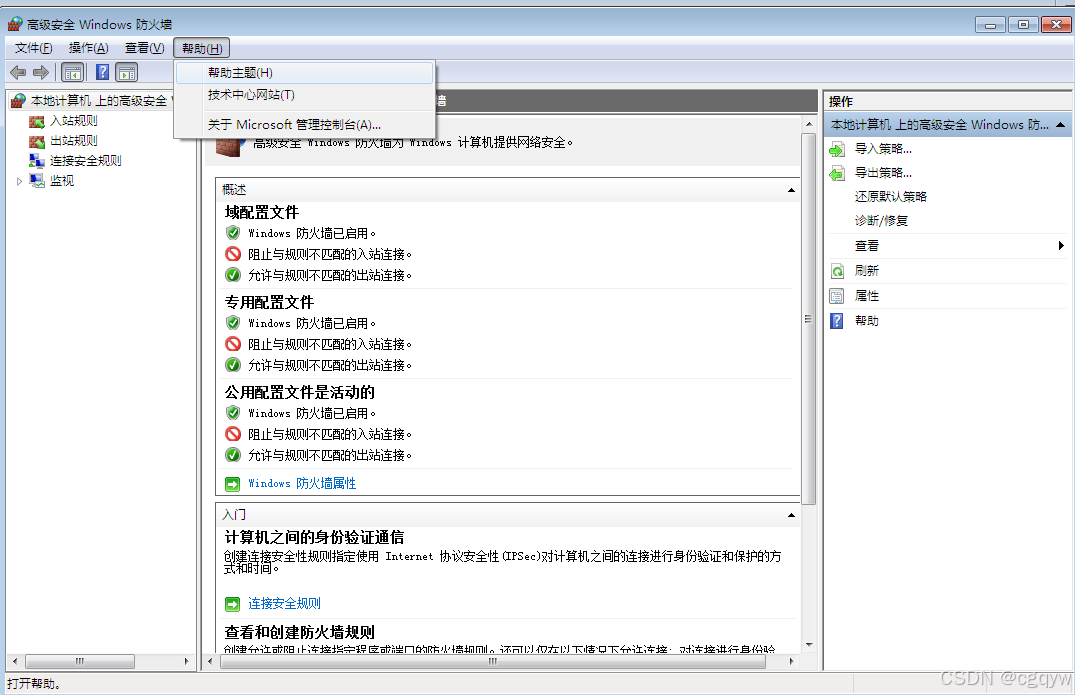Click 诊断/修复 action
The height and width of the screenshot is (695, 1075).
point(881,221)
